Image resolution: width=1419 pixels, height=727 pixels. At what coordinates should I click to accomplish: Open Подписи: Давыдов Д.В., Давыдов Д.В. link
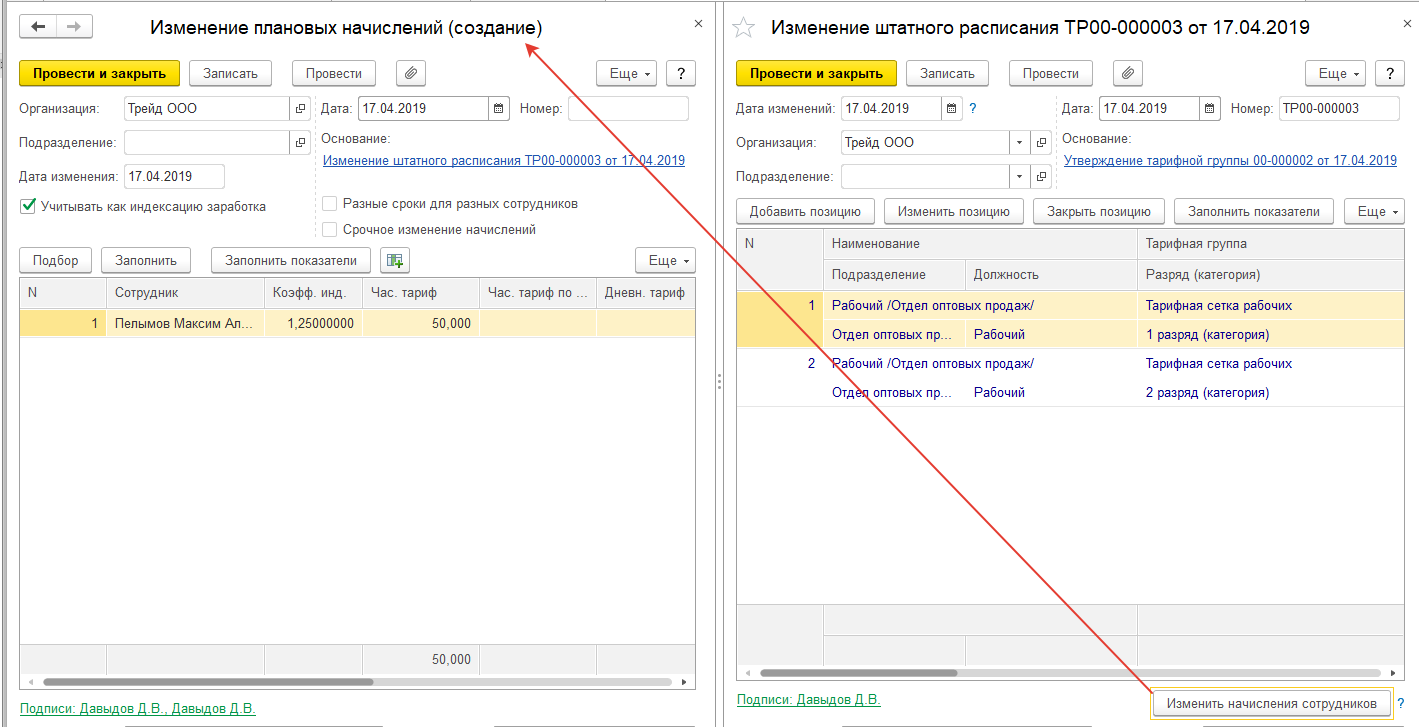pos(138,708)
